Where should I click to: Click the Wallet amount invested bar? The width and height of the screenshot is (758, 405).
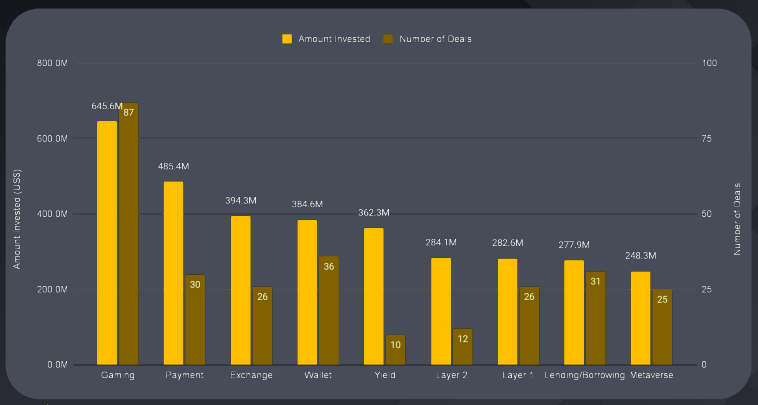pyautogui.click(x=307, y=292)
